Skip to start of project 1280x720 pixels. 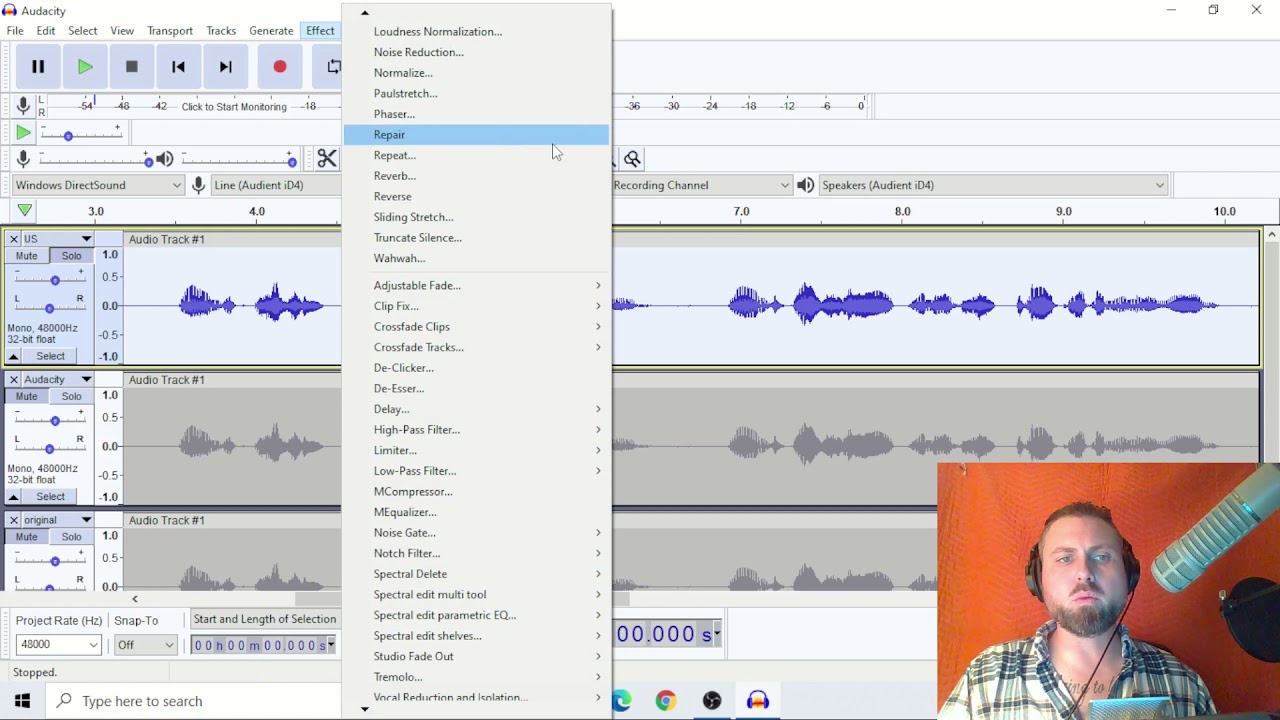click(178, 67)
